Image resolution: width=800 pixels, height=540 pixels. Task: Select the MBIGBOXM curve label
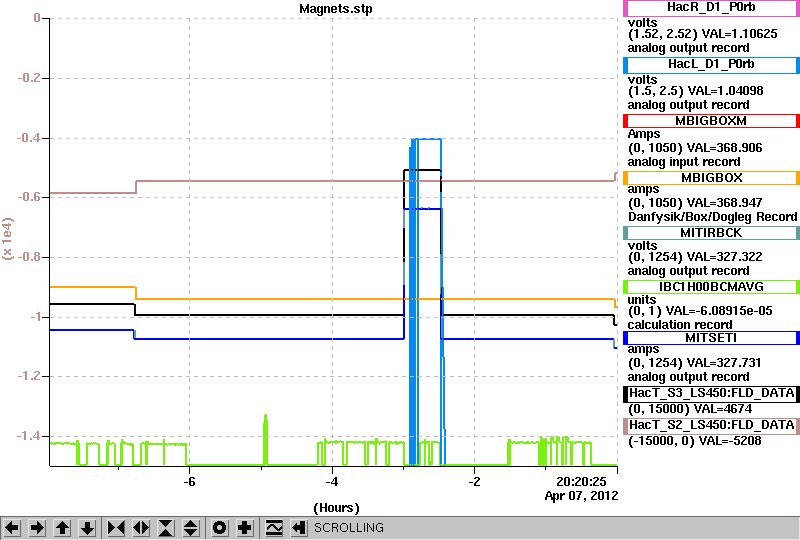coord(711,121)
